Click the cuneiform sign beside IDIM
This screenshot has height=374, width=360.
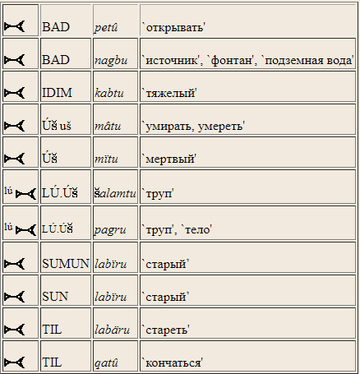[14, 93]
